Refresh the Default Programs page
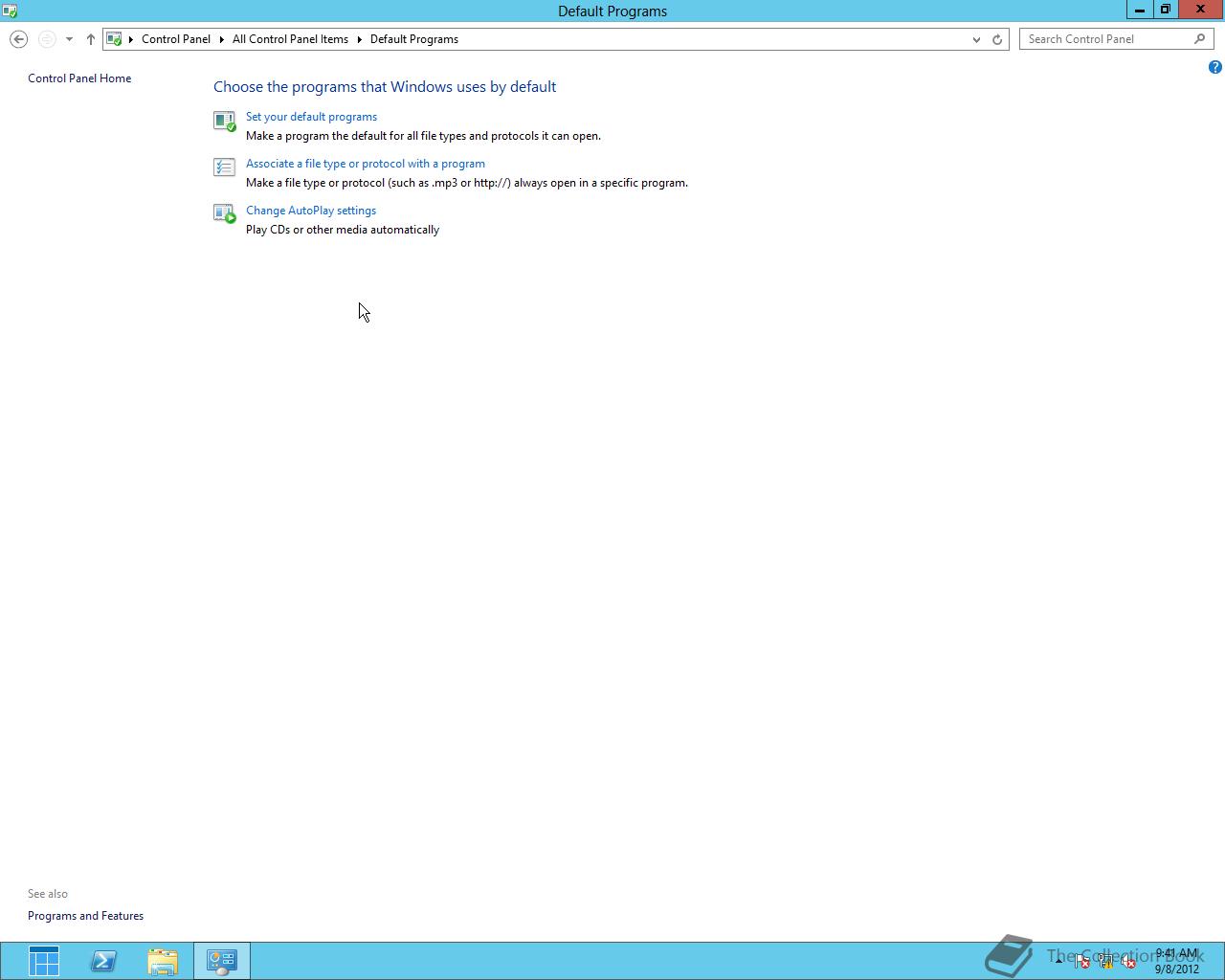Viewport: 1225px width, 980px height. 997,39
